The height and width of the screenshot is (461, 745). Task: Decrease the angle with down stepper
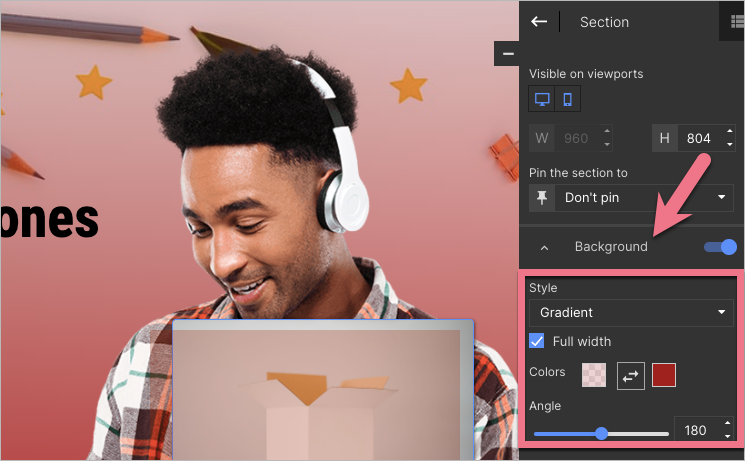point(729,437)
